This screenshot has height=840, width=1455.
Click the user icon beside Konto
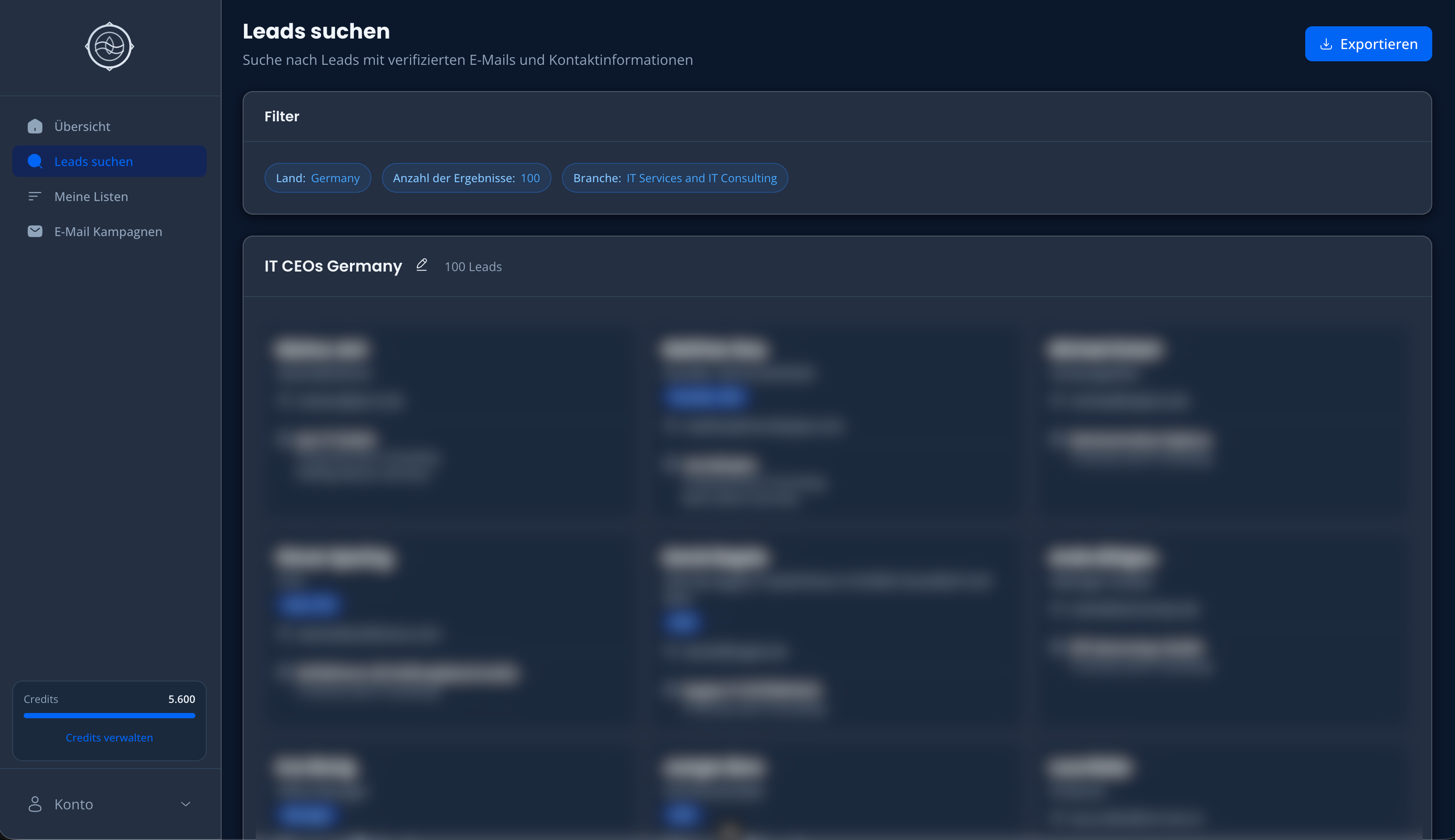click(35, 804)
